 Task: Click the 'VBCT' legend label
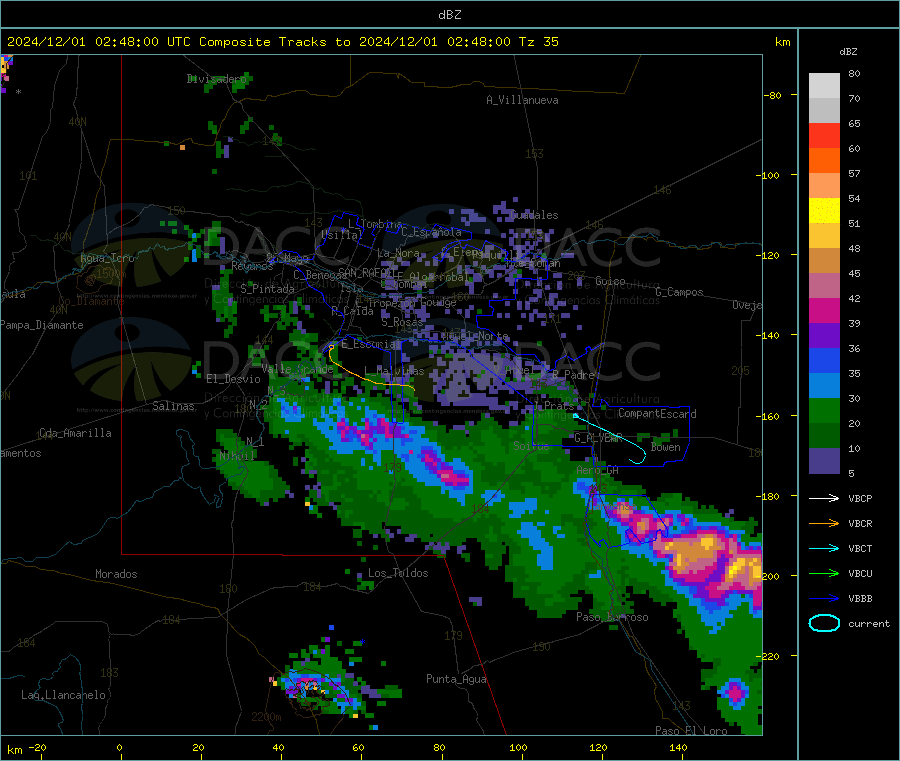point(860,548)
